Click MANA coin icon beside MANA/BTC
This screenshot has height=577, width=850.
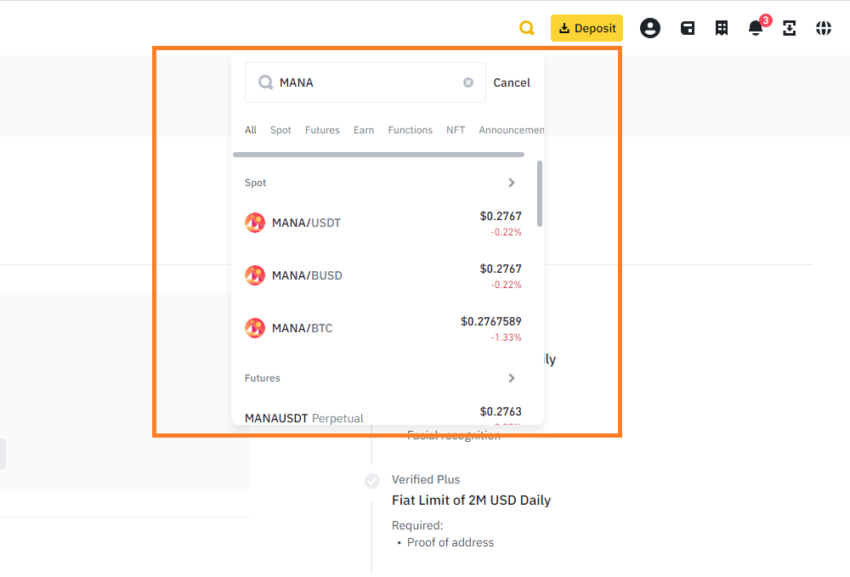tap(255, 328)
